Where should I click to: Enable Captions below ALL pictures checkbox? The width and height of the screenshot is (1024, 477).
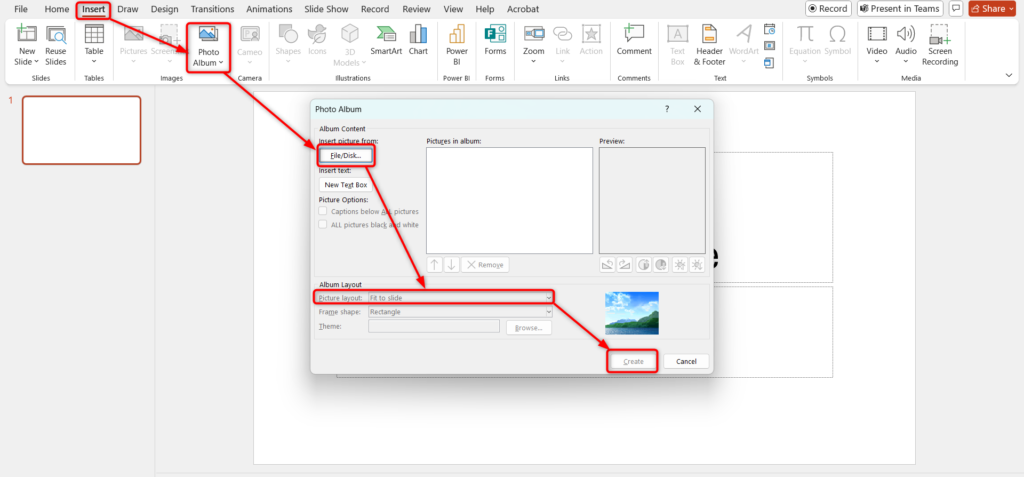click(x=323, y=212)
